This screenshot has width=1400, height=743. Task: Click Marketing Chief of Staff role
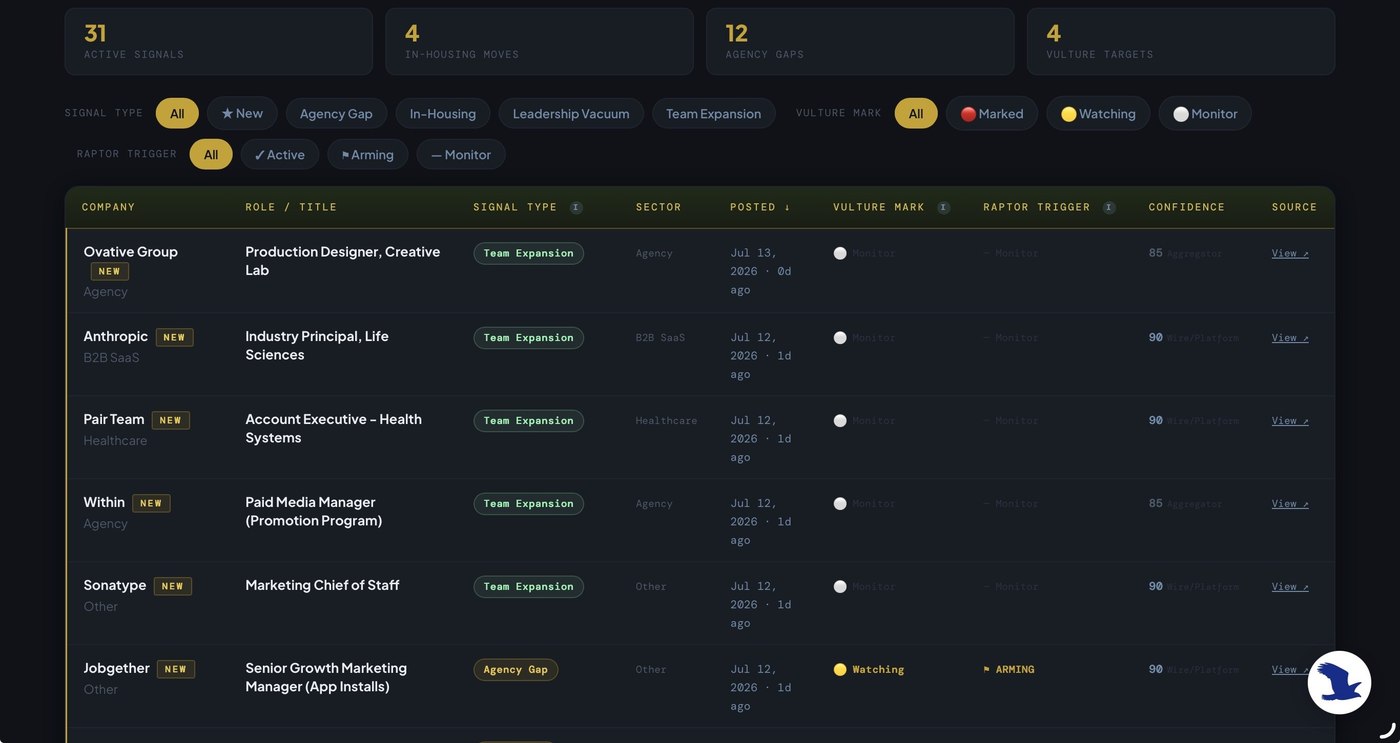pyautogui.click(x=322, y=585)
